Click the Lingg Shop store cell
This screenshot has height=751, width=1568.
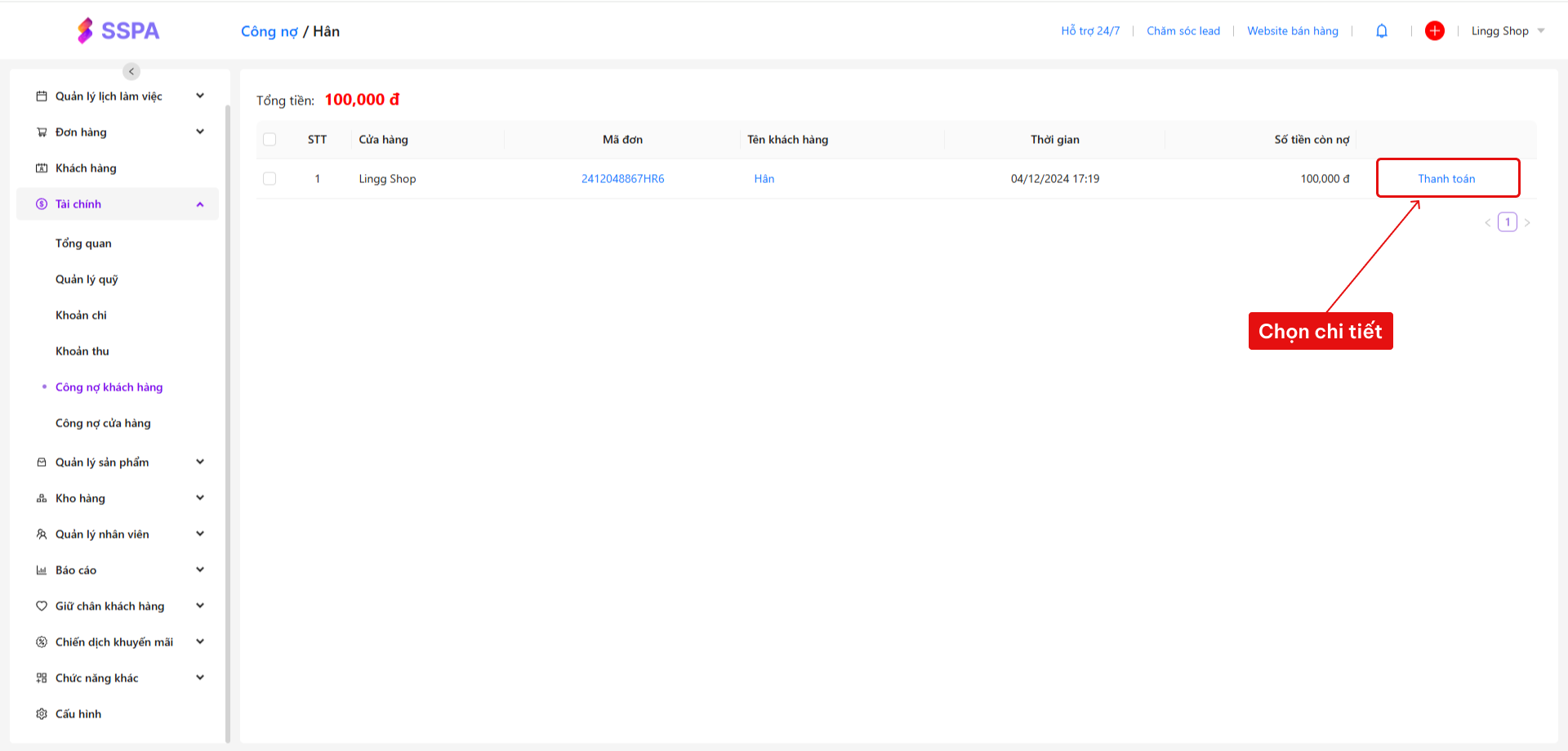point(387,178)
